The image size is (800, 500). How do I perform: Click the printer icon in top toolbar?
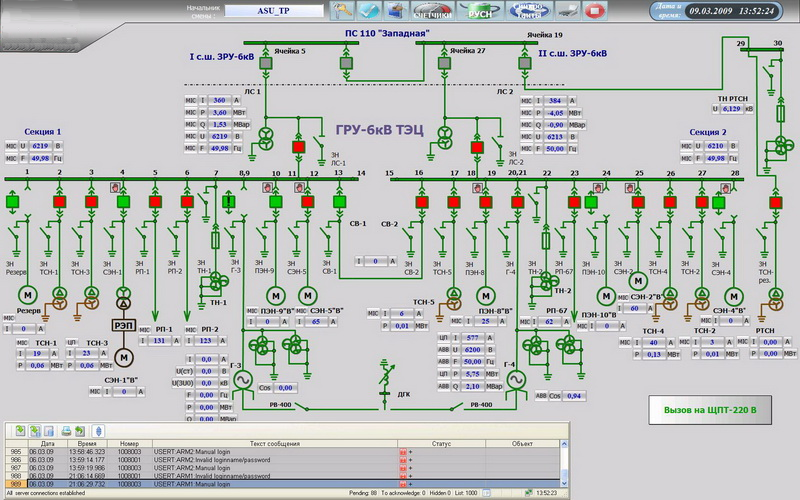[567, 11]
